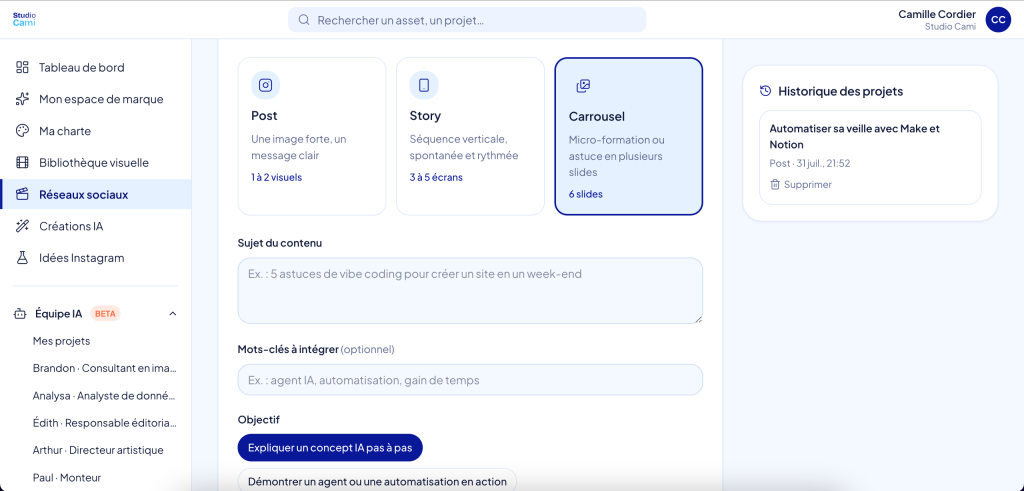Click the '6 slides' text
Viewport: 1024px width, 491px height.
pyautogui.click(x=586, y=194)
